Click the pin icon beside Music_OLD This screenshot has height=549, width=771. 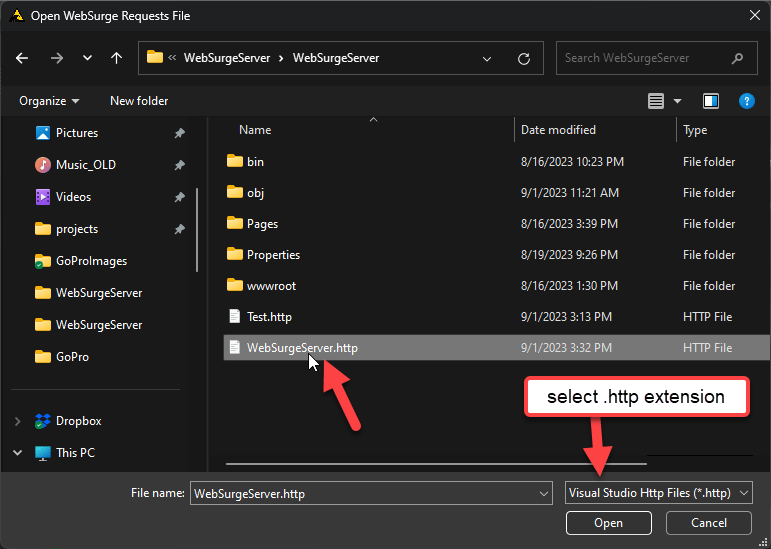179,165
